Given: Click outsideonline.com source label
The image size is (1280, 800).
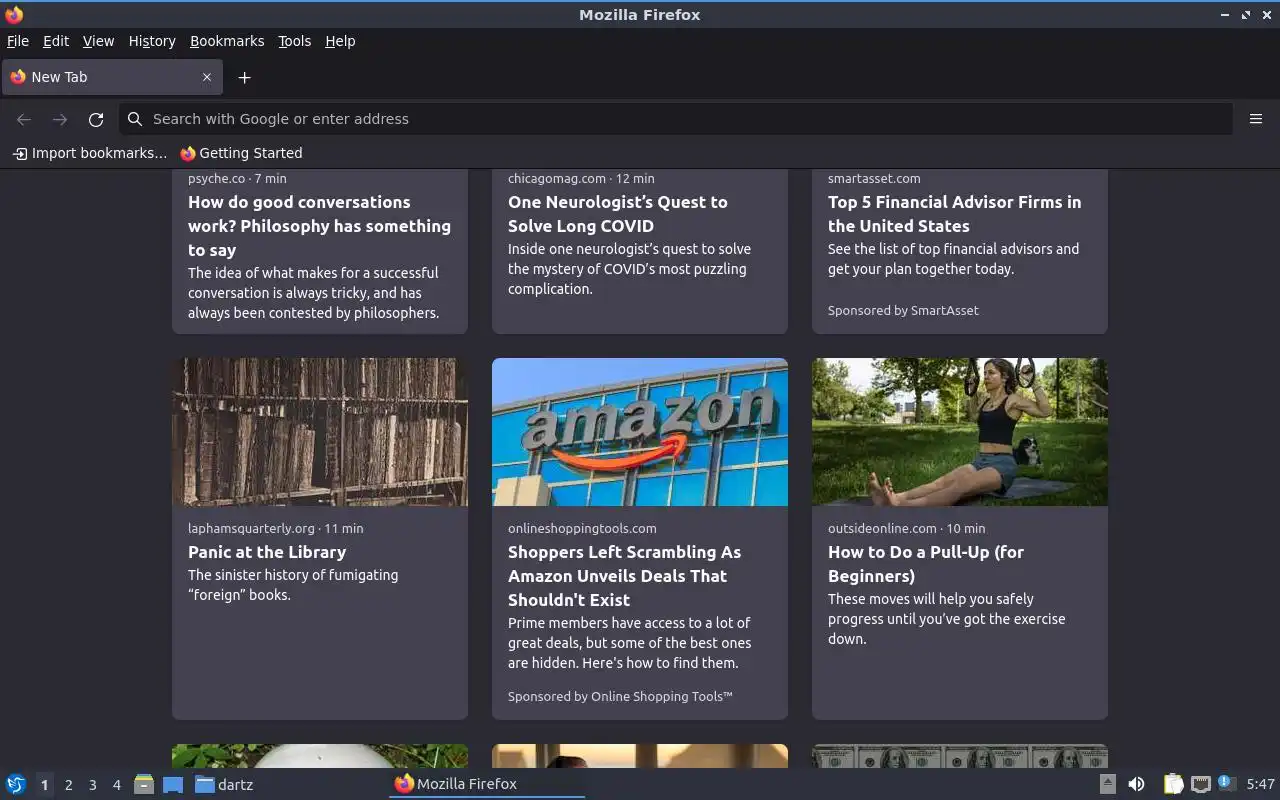Looking at the screenshot, I should point(882,528).
